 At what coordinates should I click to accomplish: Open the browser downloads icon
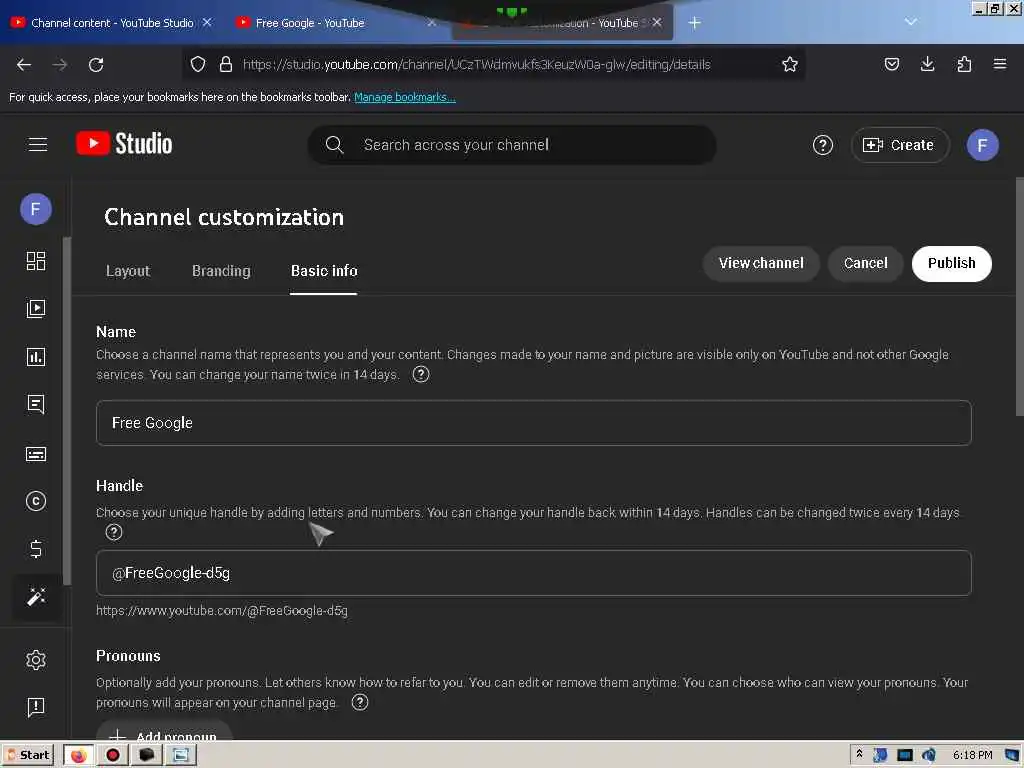click(927, 64)
